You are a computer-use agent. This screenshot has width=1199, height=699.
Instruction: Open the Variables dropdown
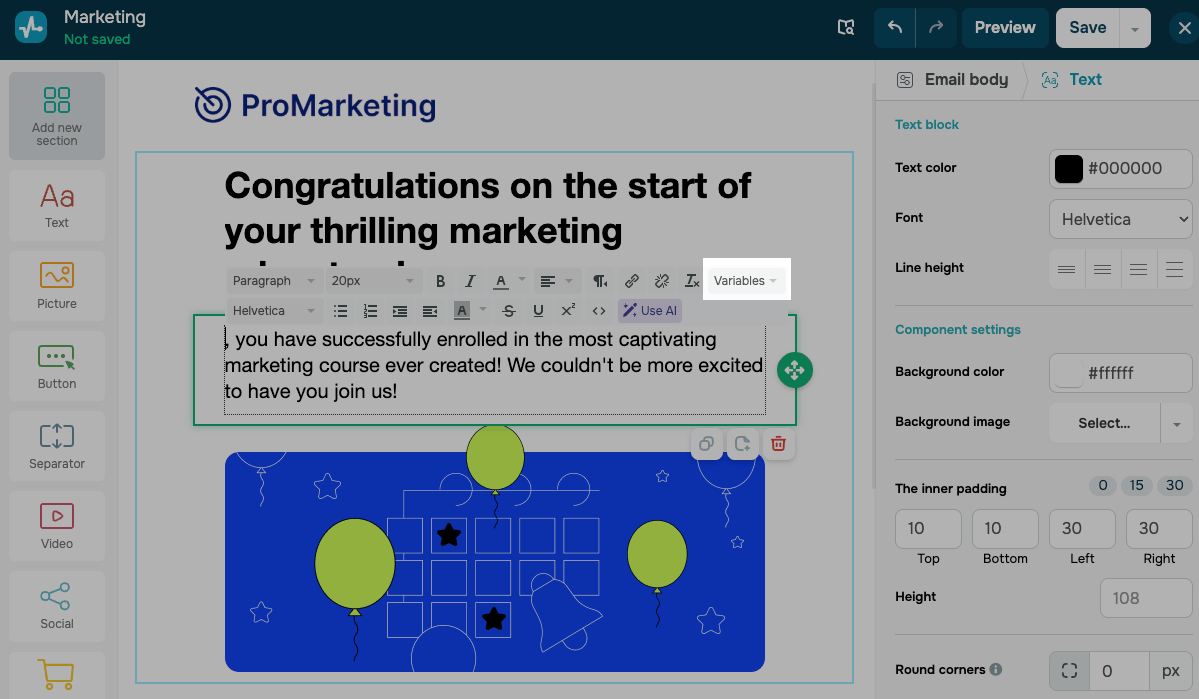click(745, 281)
